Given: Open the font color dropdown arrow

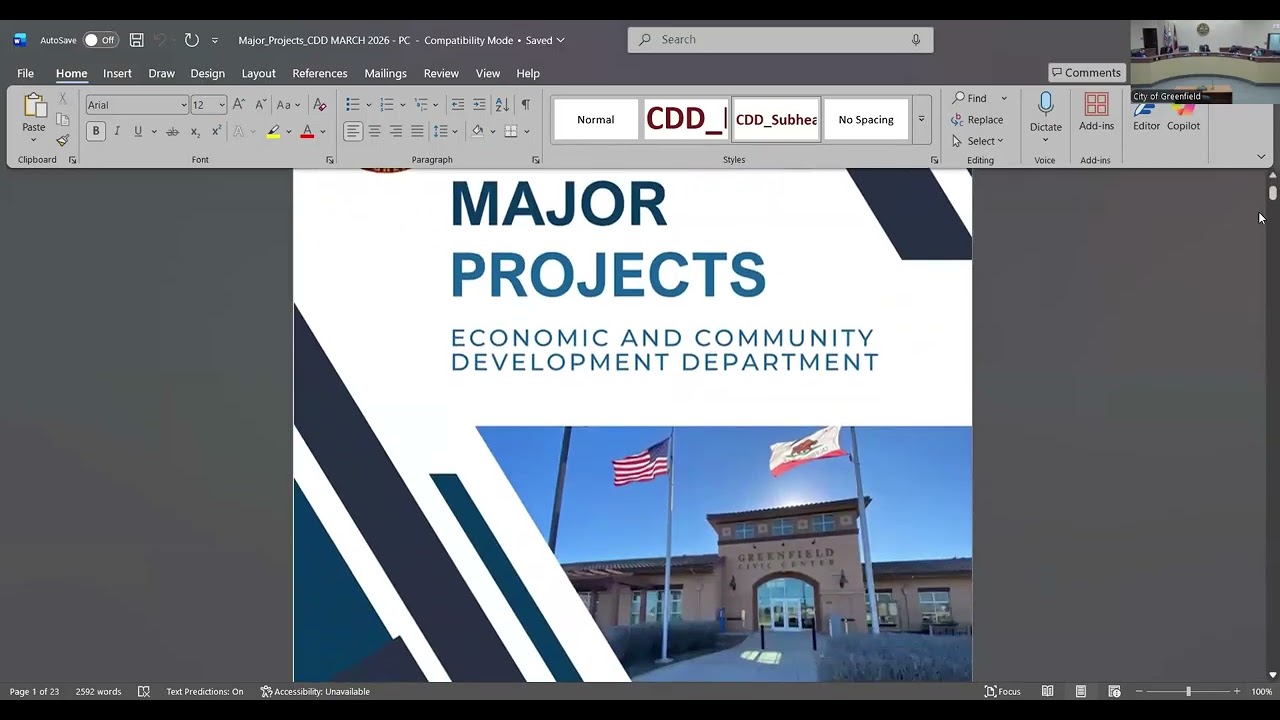Looking at the screenshot, I should tap(322, 132).
